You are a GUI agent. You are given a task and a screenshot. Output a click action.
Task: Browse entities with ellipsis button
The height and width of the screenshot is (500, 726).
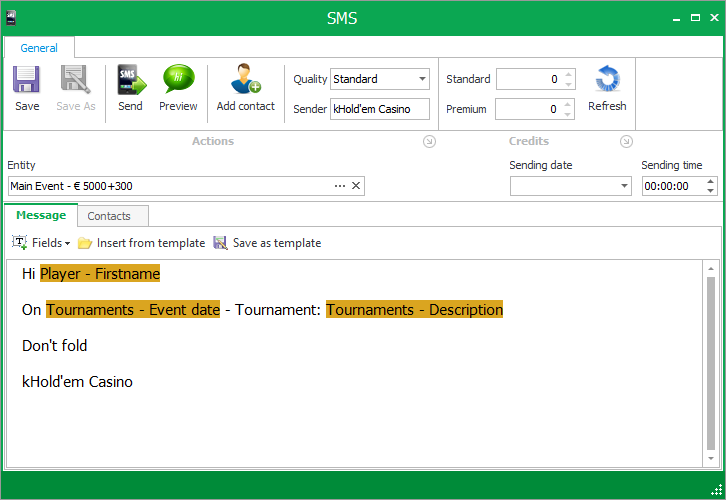(340, 186)
